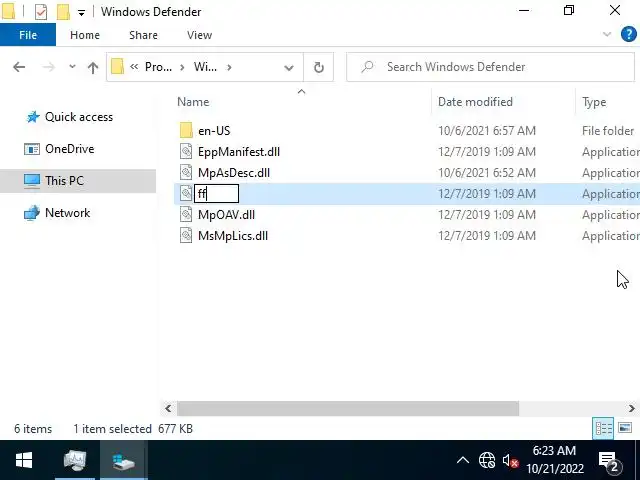
Task: Click the Pro... breadcrumb in address bar
Action: click(158, 67)
